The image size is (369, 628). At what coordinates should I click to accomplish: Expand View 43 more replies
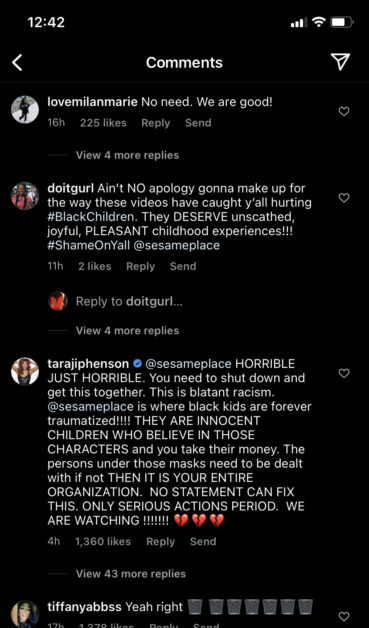(131, 574)
